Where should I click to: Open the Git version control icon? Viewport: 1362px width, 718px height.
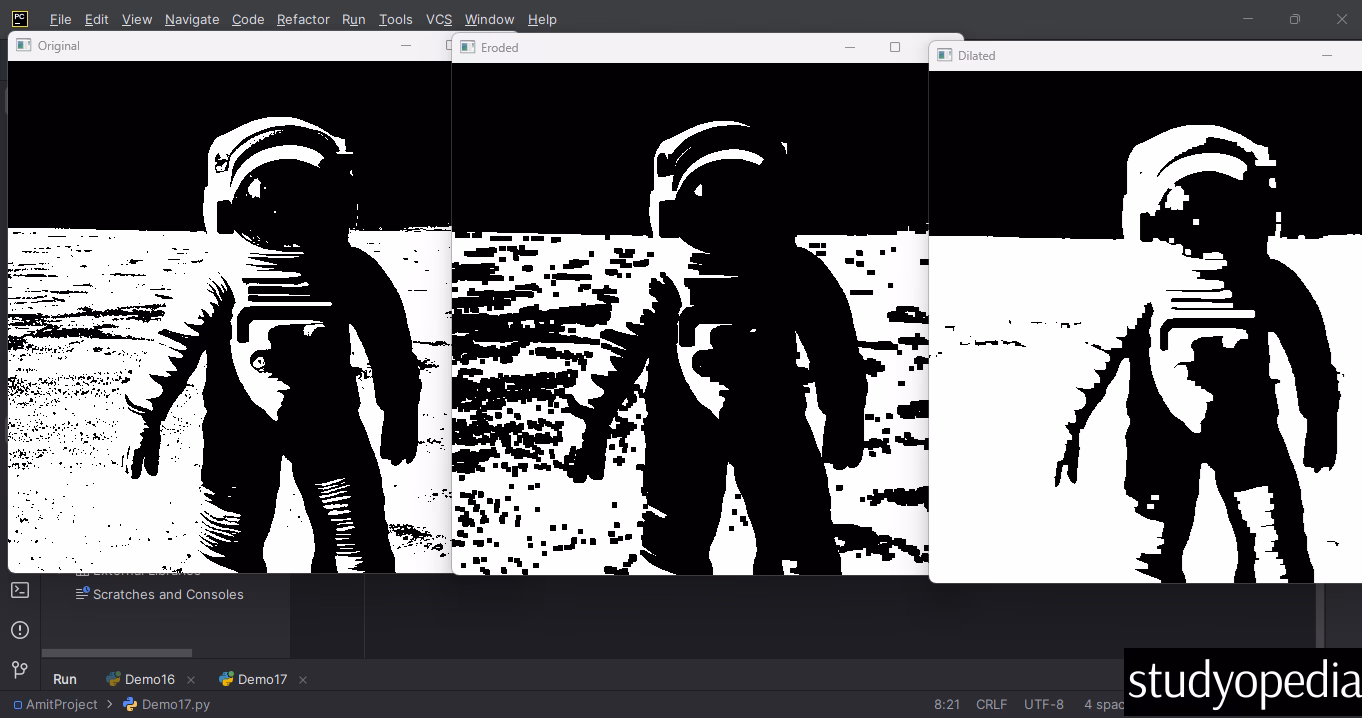tap(20, 669)
